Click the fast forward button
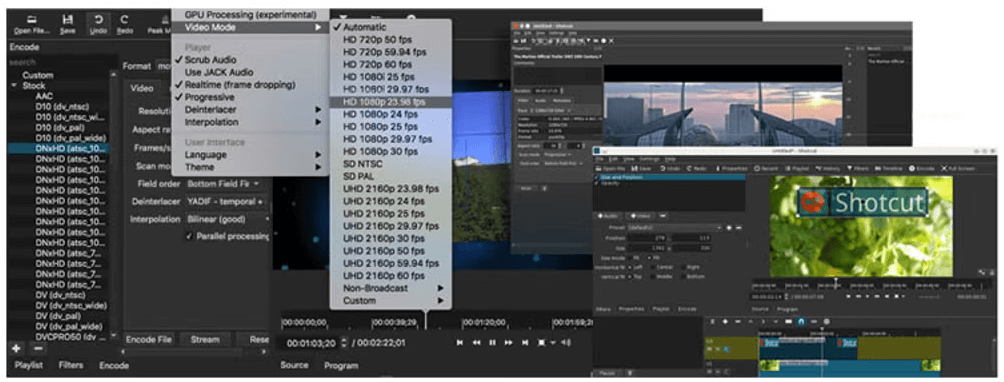Viewport: 1004px width, 382px height. [x=508, y=343]
